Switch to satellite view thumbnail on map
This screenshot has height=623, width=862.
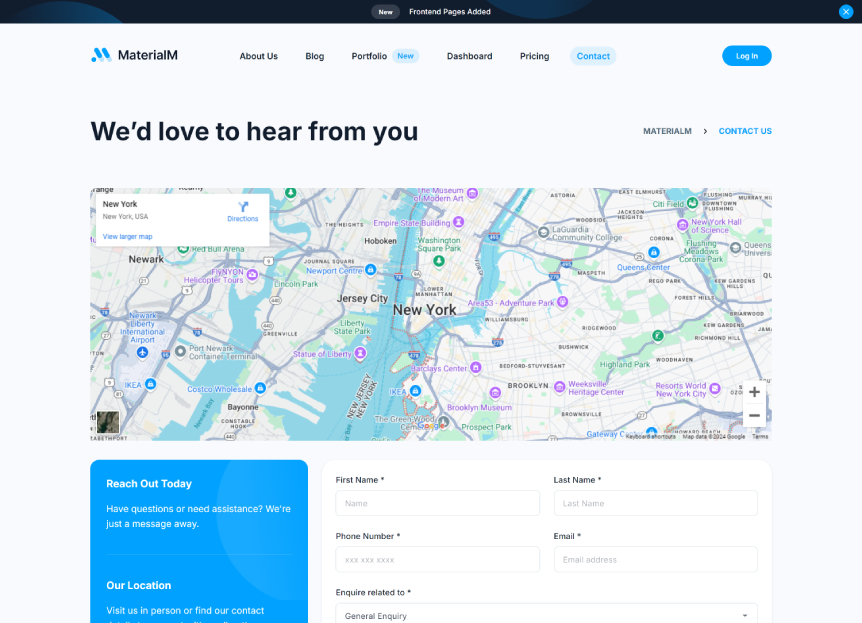coord(108,422)
